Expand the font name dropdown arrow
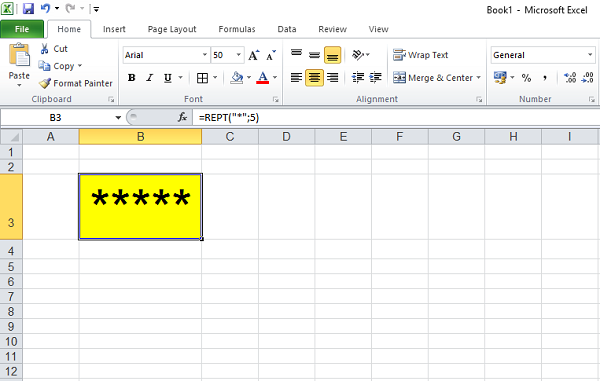 205,55
